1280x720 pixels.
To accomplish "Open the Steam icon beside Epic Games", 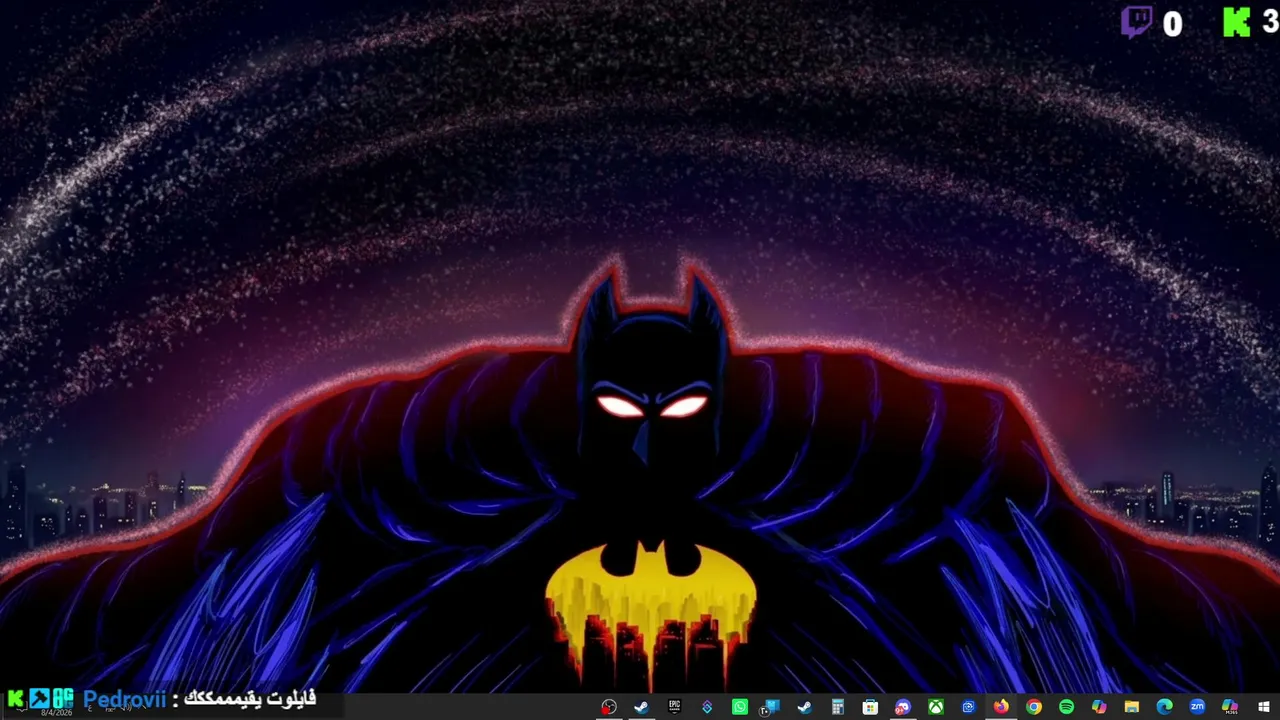I will 641,707.
